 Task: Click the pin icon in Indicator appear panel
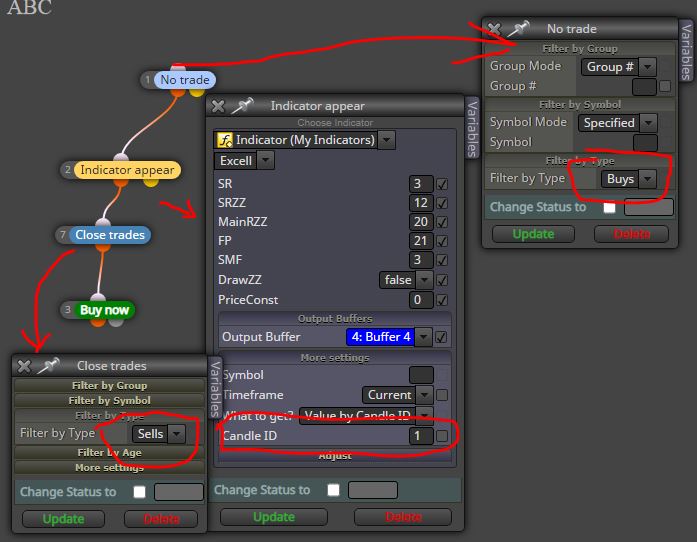[x=243, y=106]
